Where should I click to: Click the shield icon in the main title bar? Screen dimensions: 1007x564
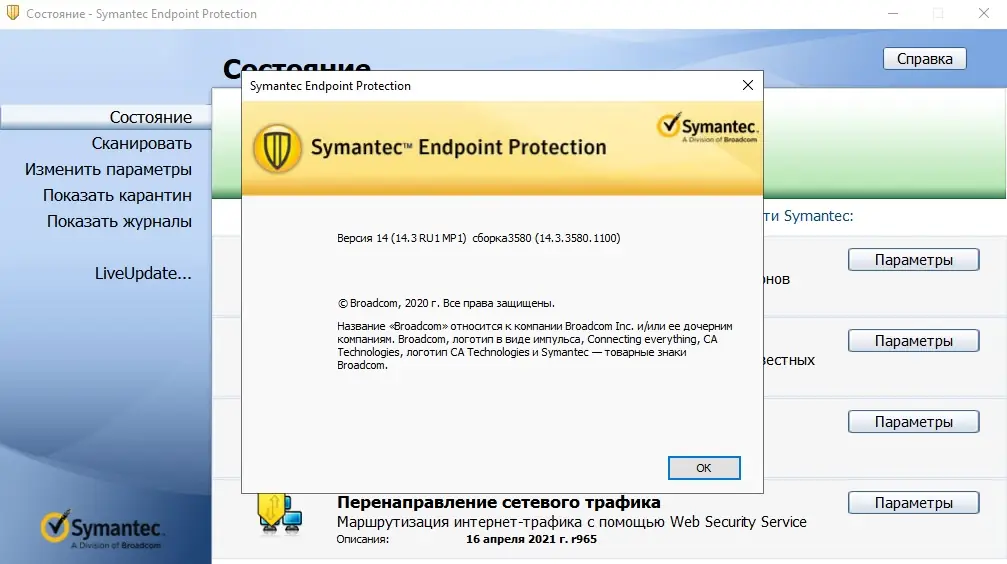(x=12, y=14)
